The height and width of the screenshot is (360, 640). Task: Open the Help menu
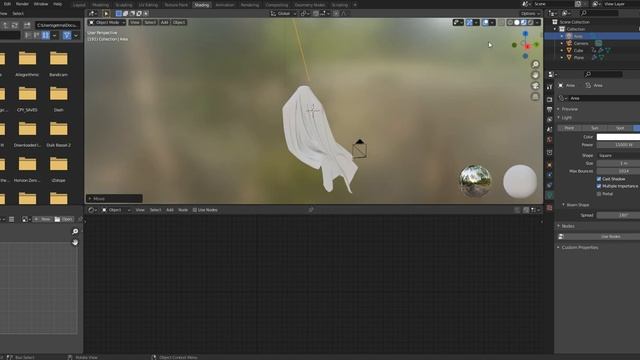(x=58, y=4)
